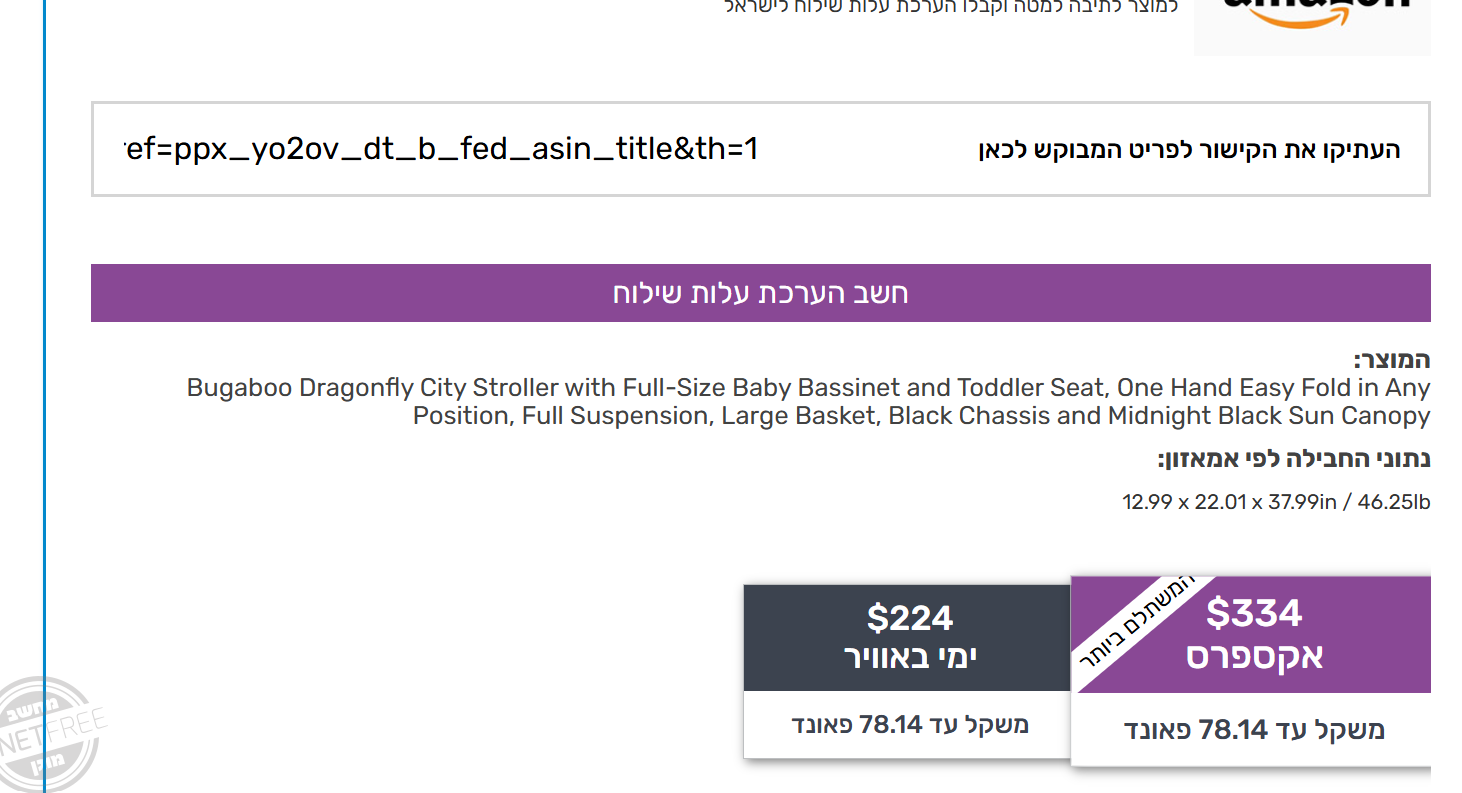Click the blue vertical line at left edge

[x=45, y=400]
